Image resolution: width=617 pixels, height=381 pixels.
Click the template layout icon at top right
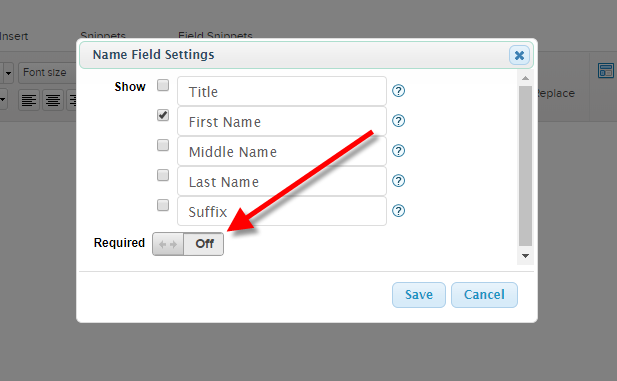click(606, 70)
